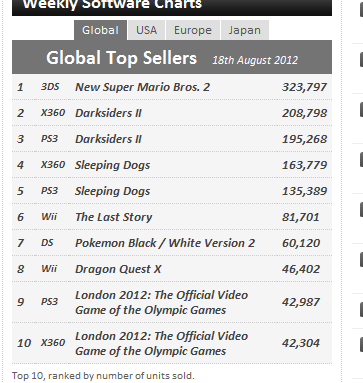
Task: Open Sleeping Dogs PS3 title
Action: coord(113,191)
